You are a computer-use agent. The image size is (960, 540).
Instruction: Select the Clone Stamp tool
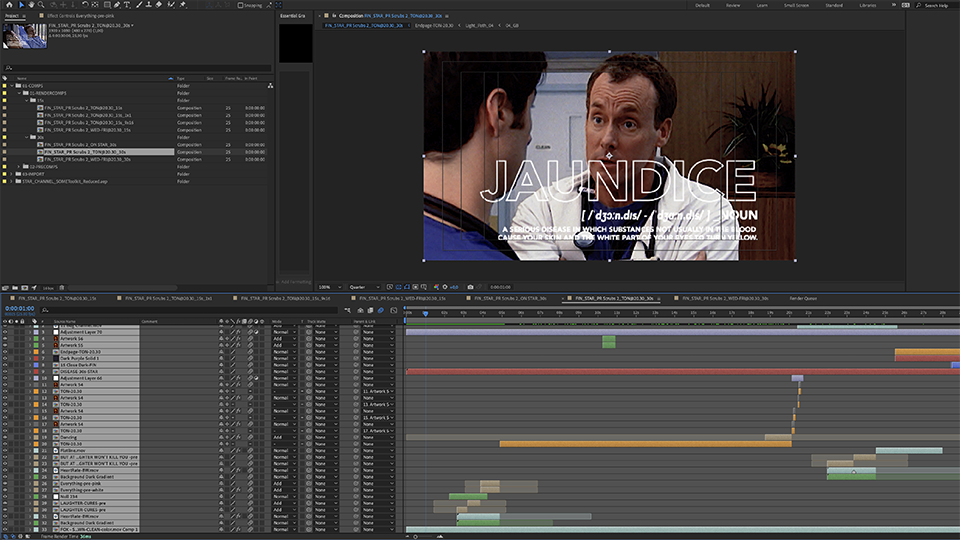149,4
